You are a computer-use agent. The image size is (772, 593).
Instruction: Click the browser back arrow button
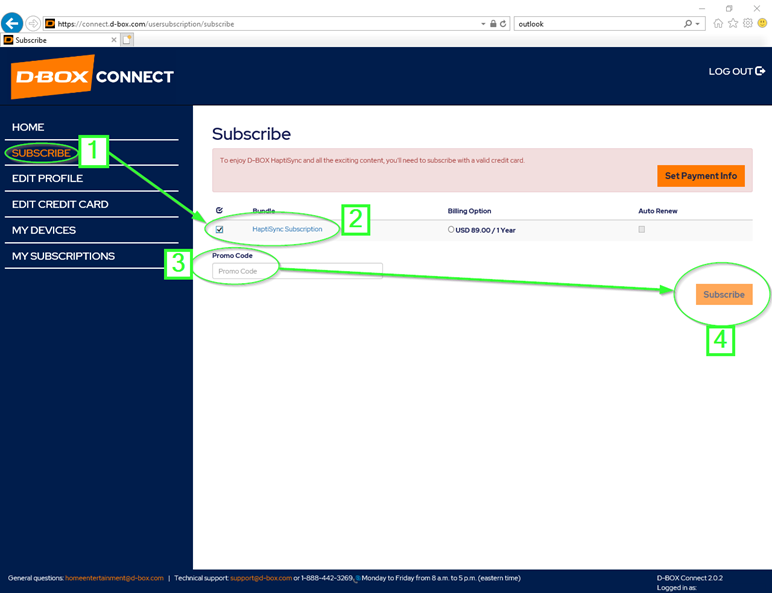pos(12,23)
